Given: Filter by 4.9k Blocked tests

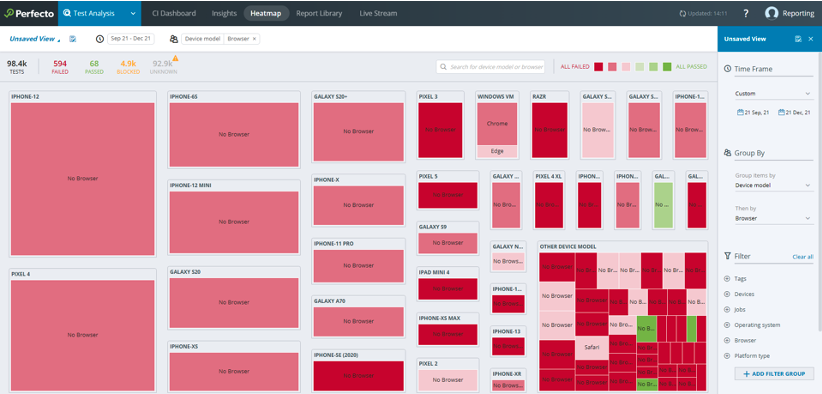Looking at the screenshot, I should (x=128, y=67).
